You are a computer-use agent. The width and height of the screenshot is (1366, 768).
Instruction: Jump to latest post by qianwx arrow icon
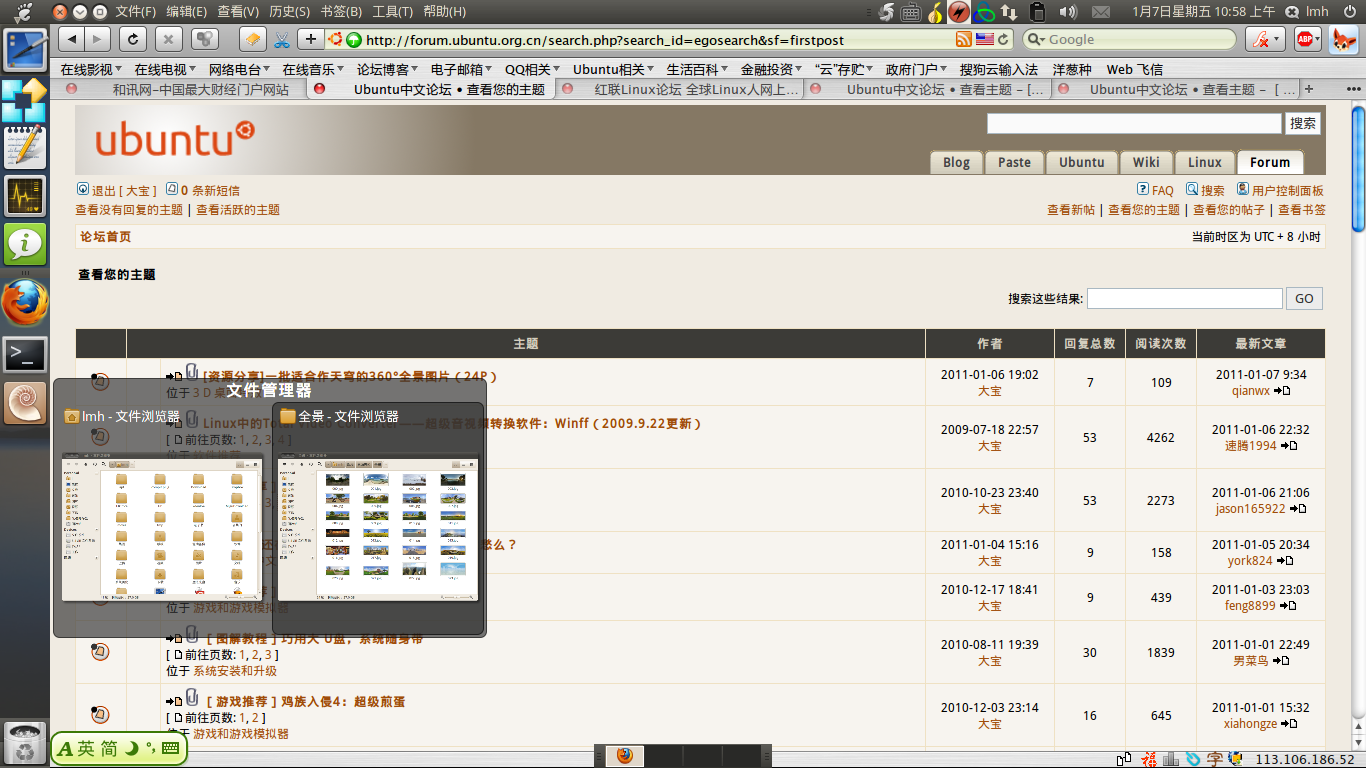pyautogui.click(x=1283, y=391)
